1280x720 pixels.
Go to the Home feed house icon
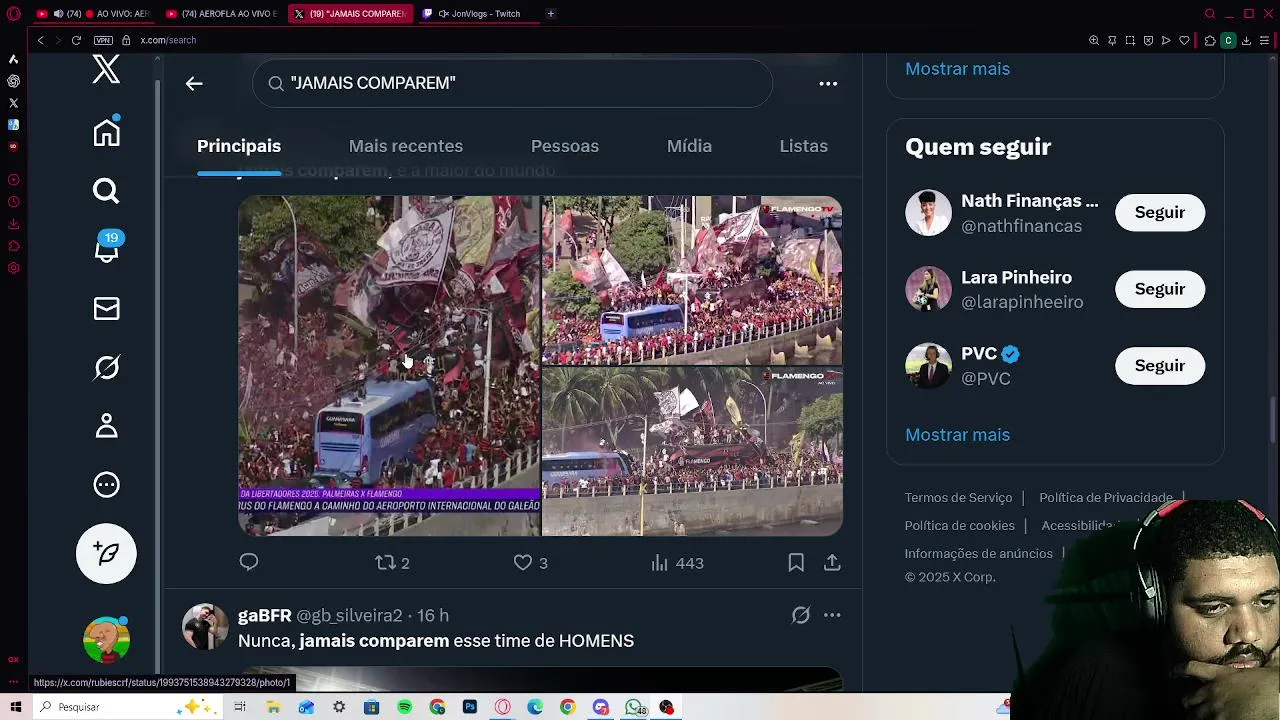[x=106, y=132]
